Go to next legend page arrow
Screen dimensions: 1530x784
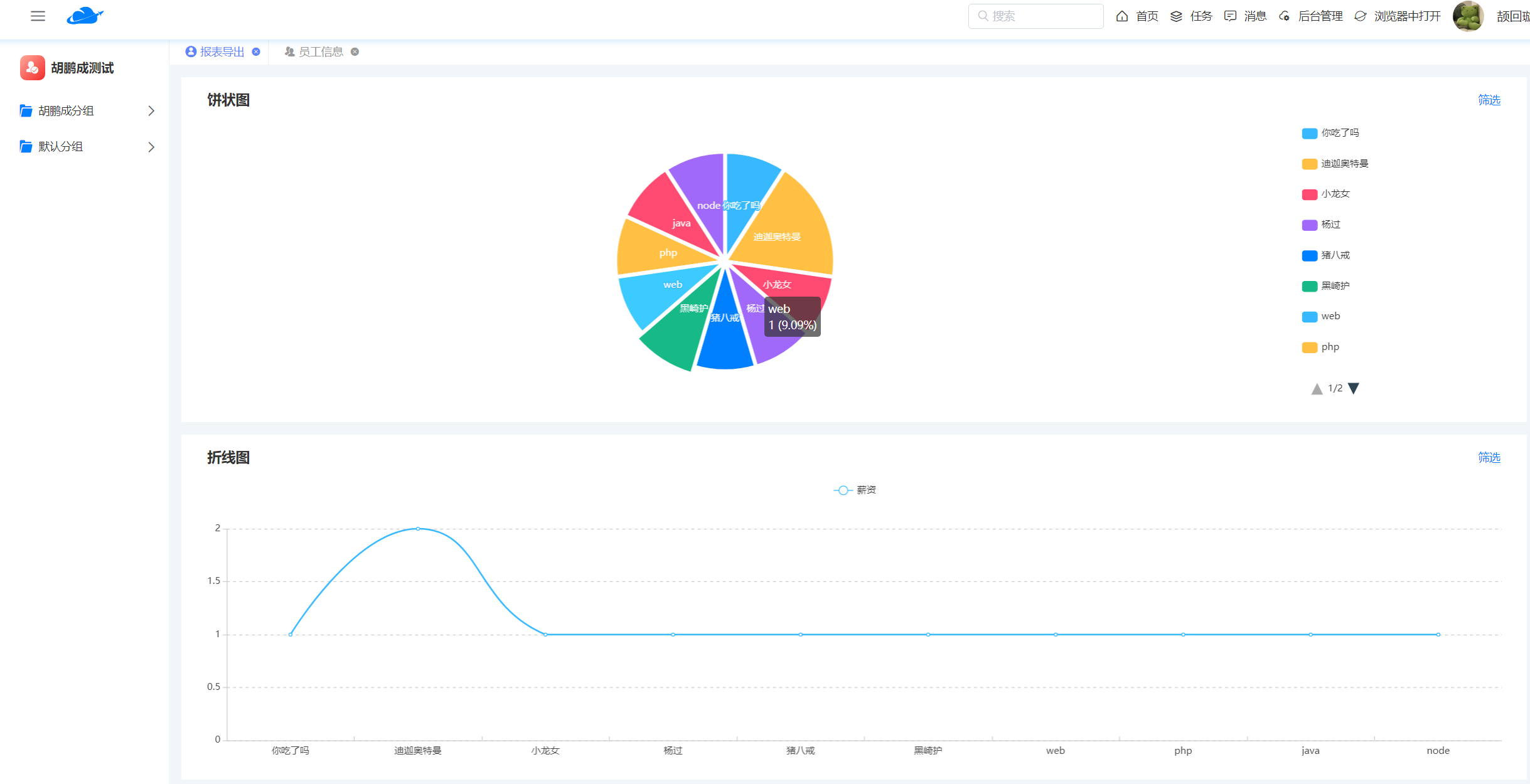[1354, 389]
